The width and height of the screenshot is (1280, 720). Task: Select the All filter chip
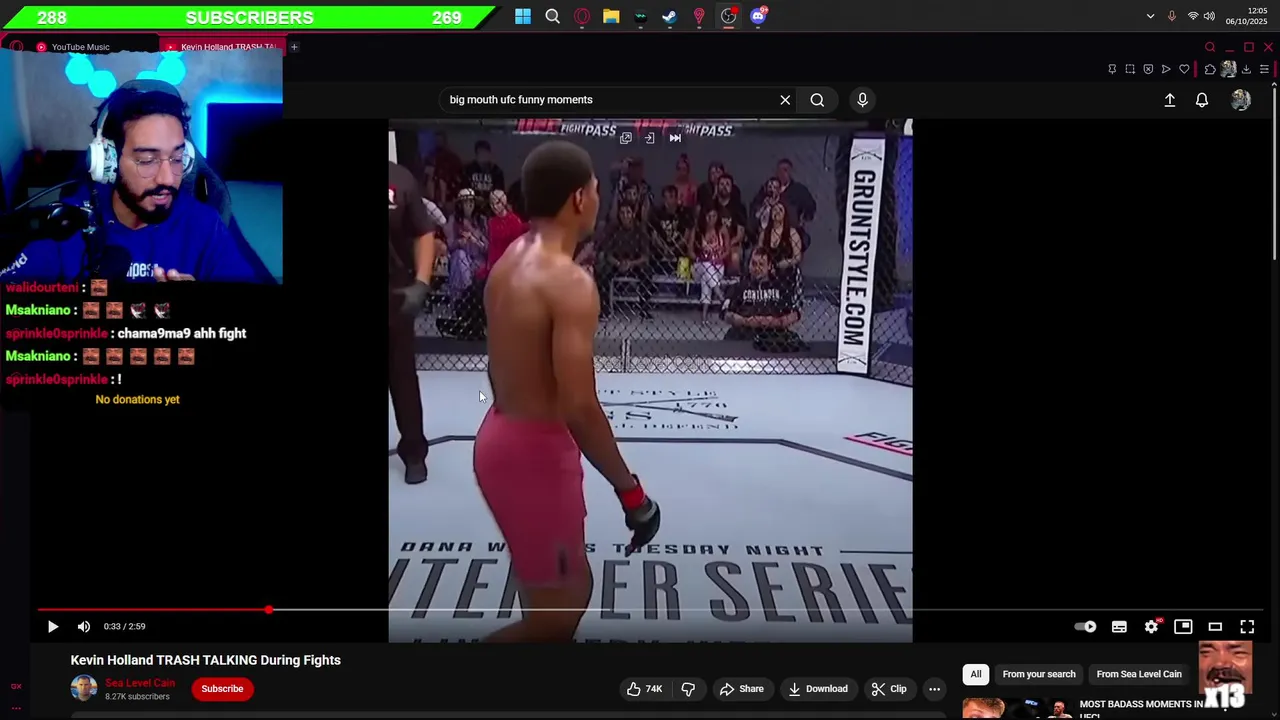[976, 674]
